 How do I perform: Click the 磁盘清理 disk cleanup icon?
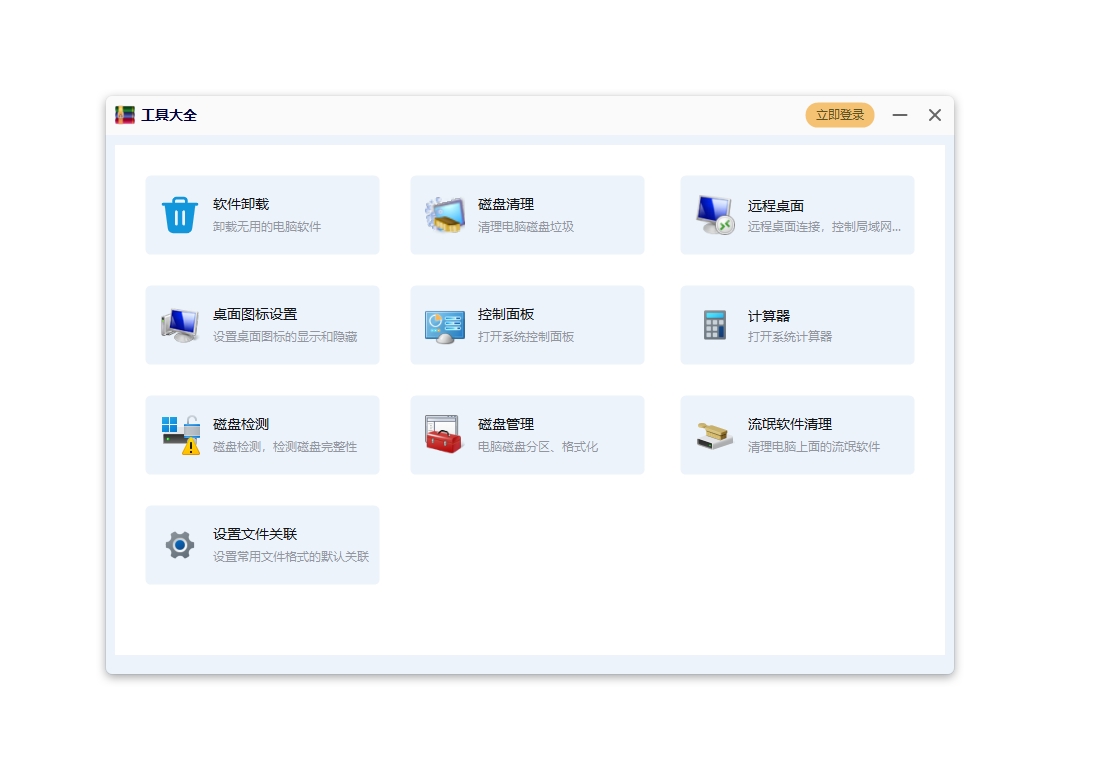tap(445, 215)
